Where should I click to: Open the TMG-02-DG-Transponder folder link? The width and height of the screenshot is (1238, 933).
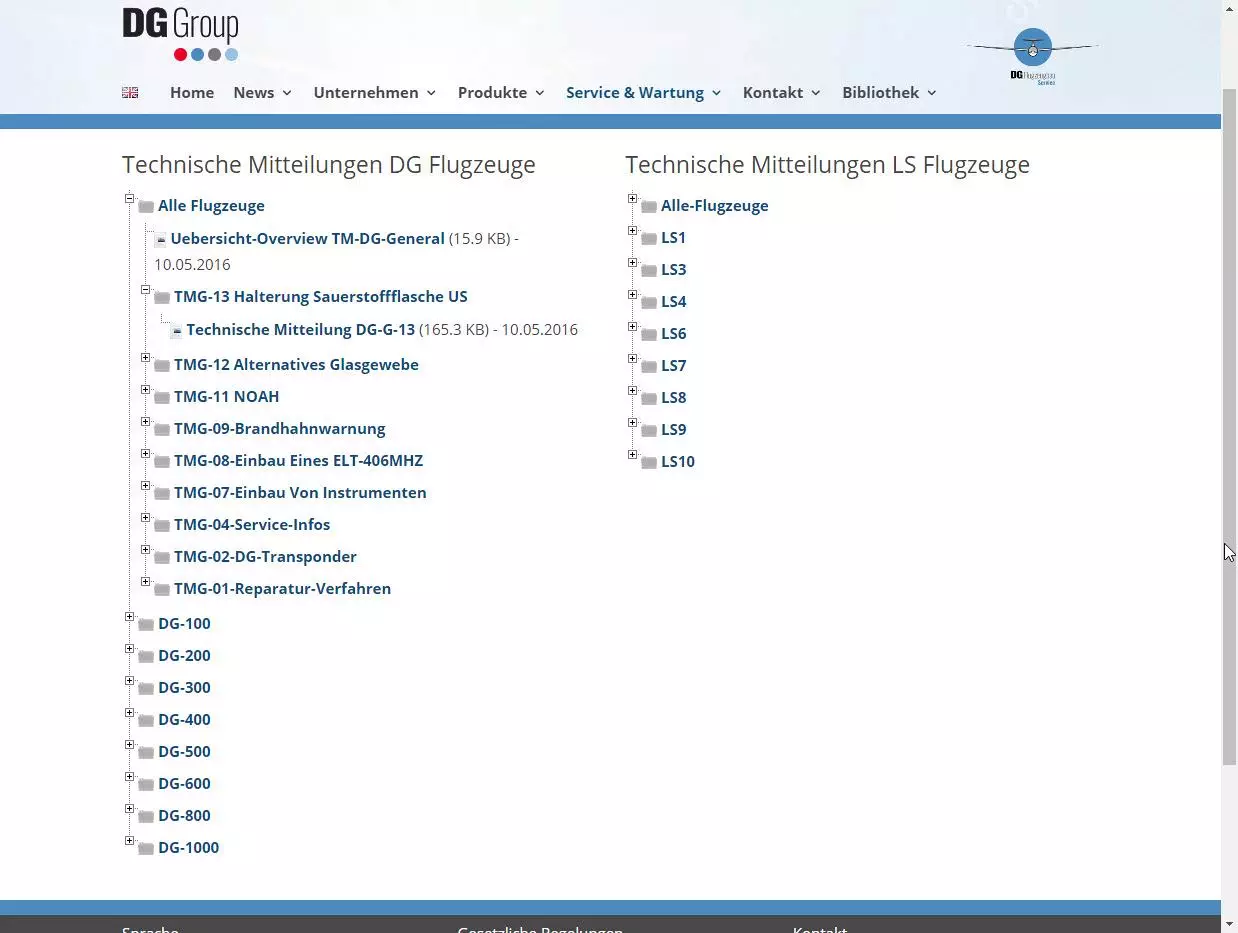[x=265, y=556]
